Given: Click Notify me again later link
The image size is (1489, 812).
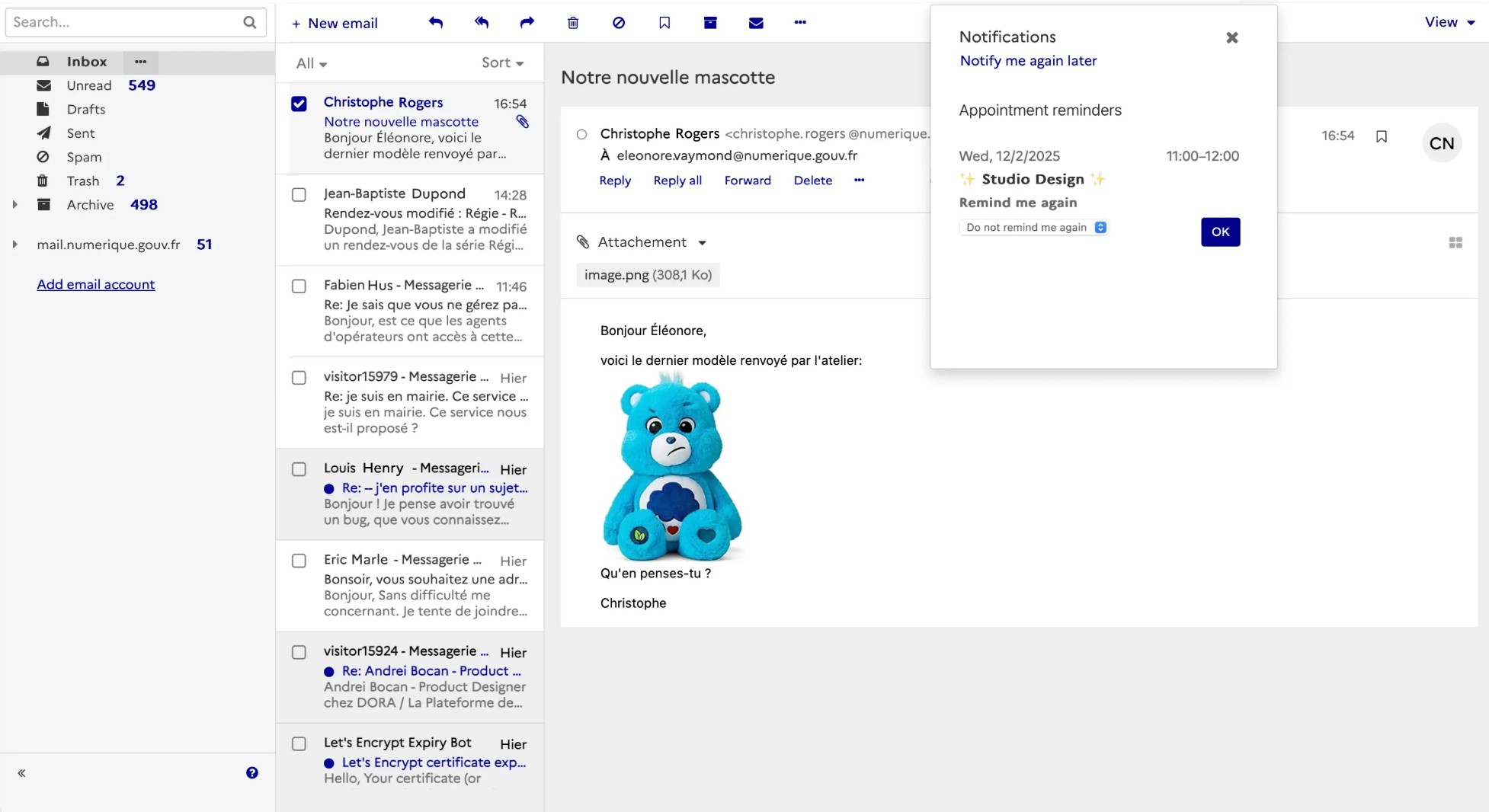Looking at the screenshot, I should [x=1028, y=61].
